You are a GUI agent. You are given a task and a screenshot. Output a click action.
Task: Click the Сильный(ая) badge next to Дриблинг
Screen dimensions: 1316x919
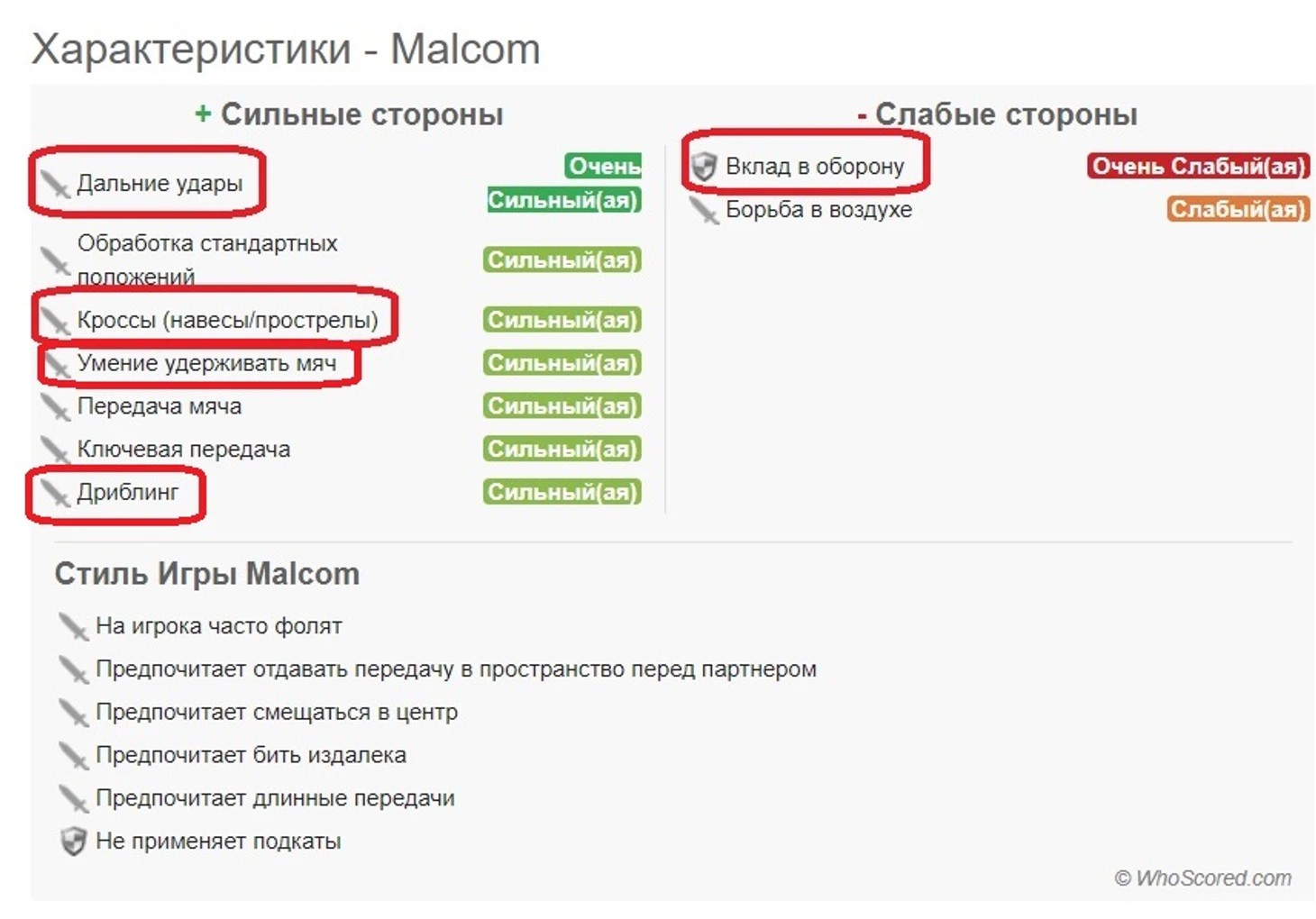(562, 493)
